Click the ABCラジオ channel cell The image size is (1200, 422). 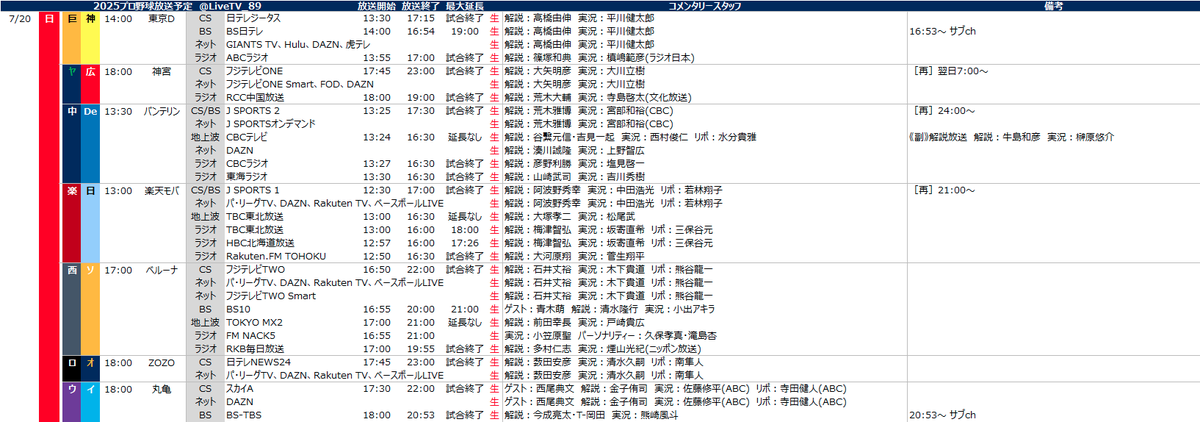(x=248, y=58)
